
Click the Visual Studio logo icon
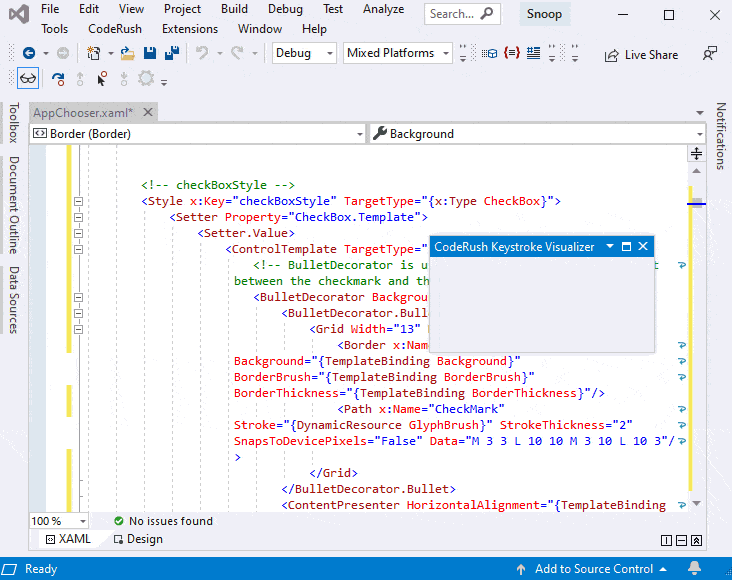(19, 15)
